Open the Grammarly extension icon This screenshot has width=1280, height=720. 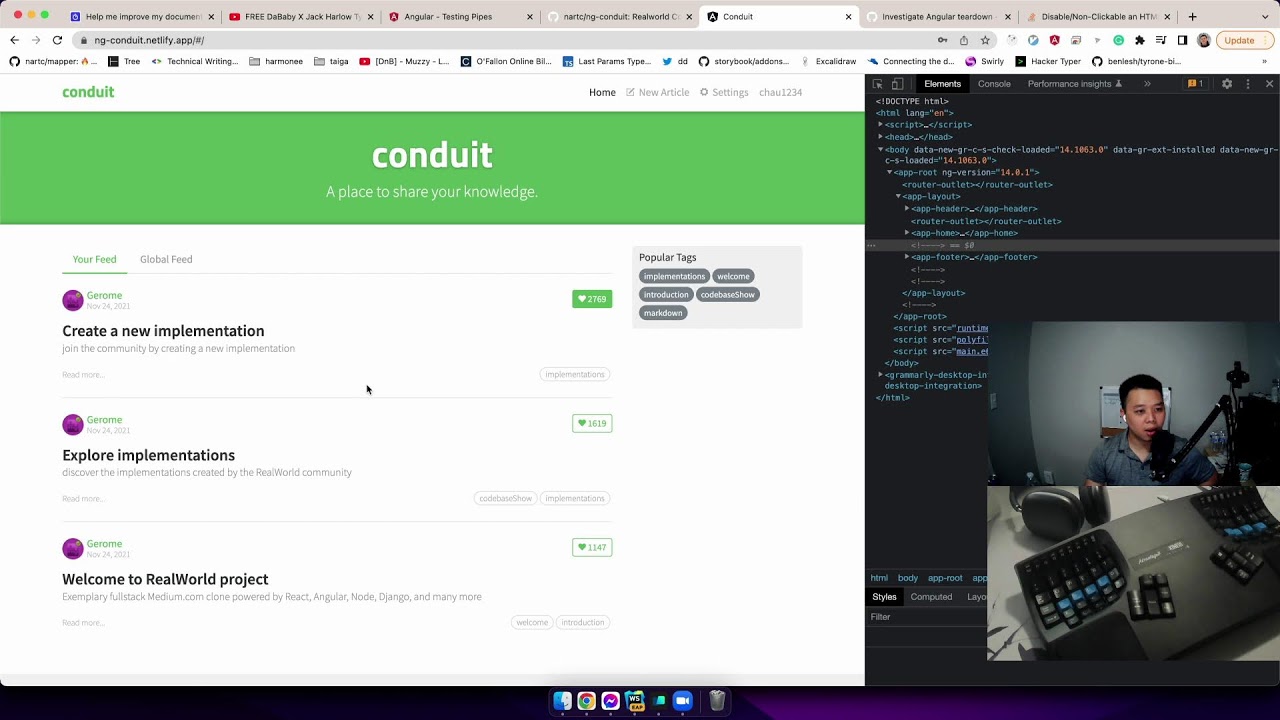click(1118, 40)
